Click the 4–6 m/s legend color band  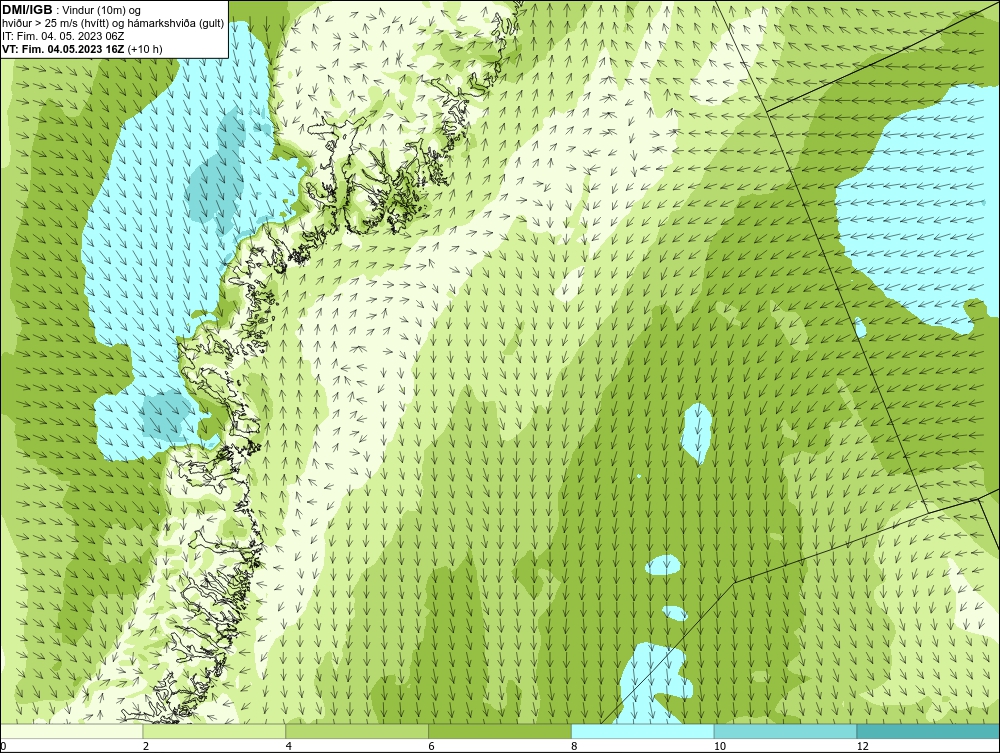[357, 731]
